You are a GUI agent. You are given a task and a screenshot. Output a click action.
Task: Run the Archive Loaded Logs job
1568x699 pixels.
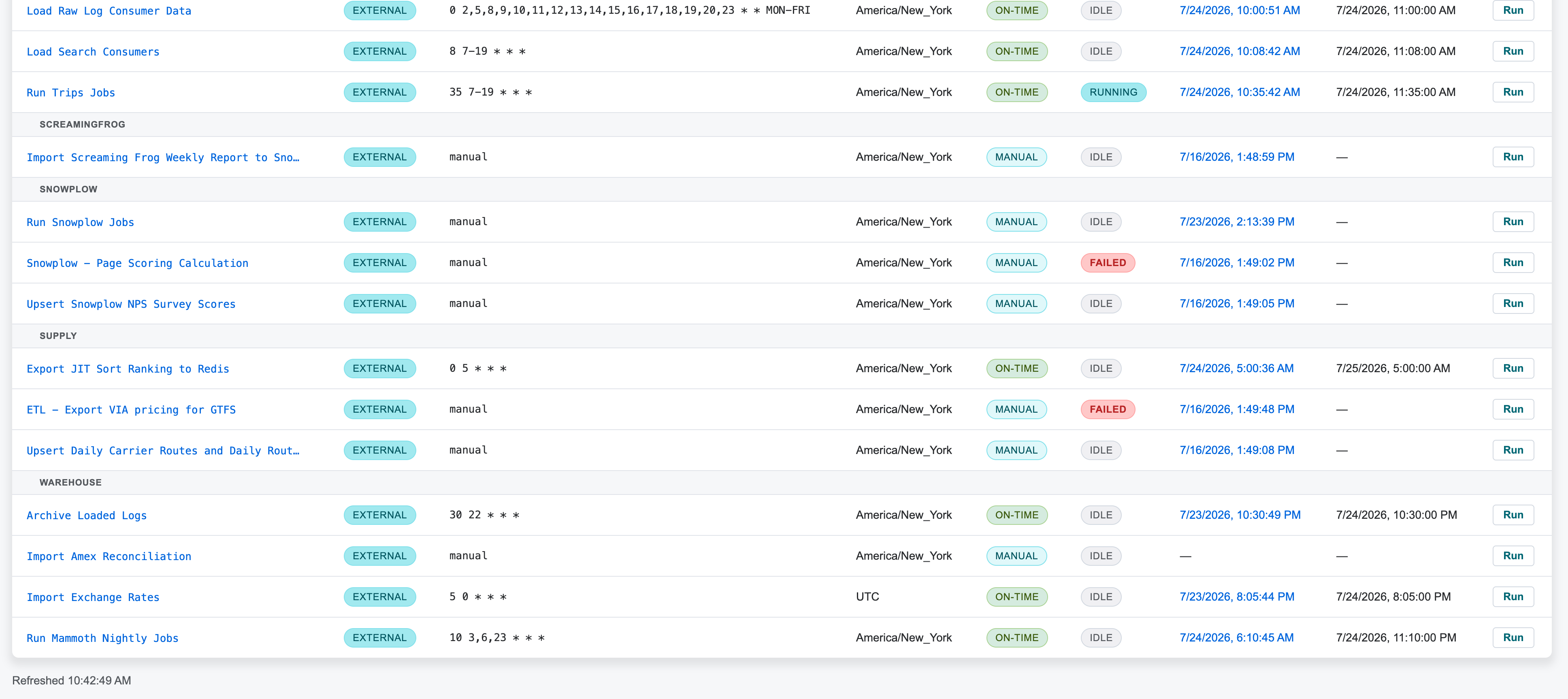point(1513,515)
